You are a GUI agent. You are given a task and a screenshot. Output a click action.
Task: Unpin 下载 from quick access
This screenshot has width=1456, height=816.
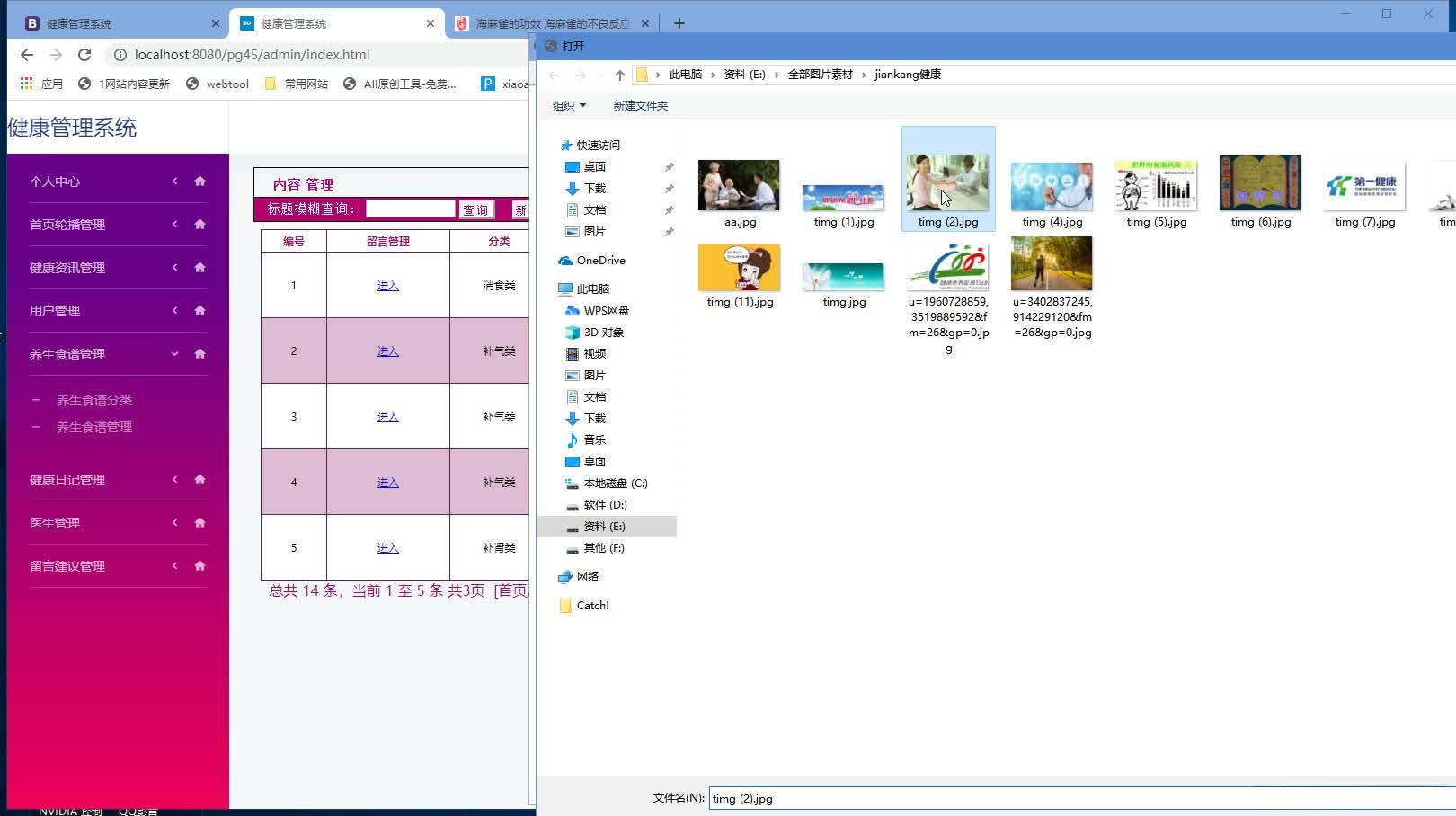coord(669,189)
